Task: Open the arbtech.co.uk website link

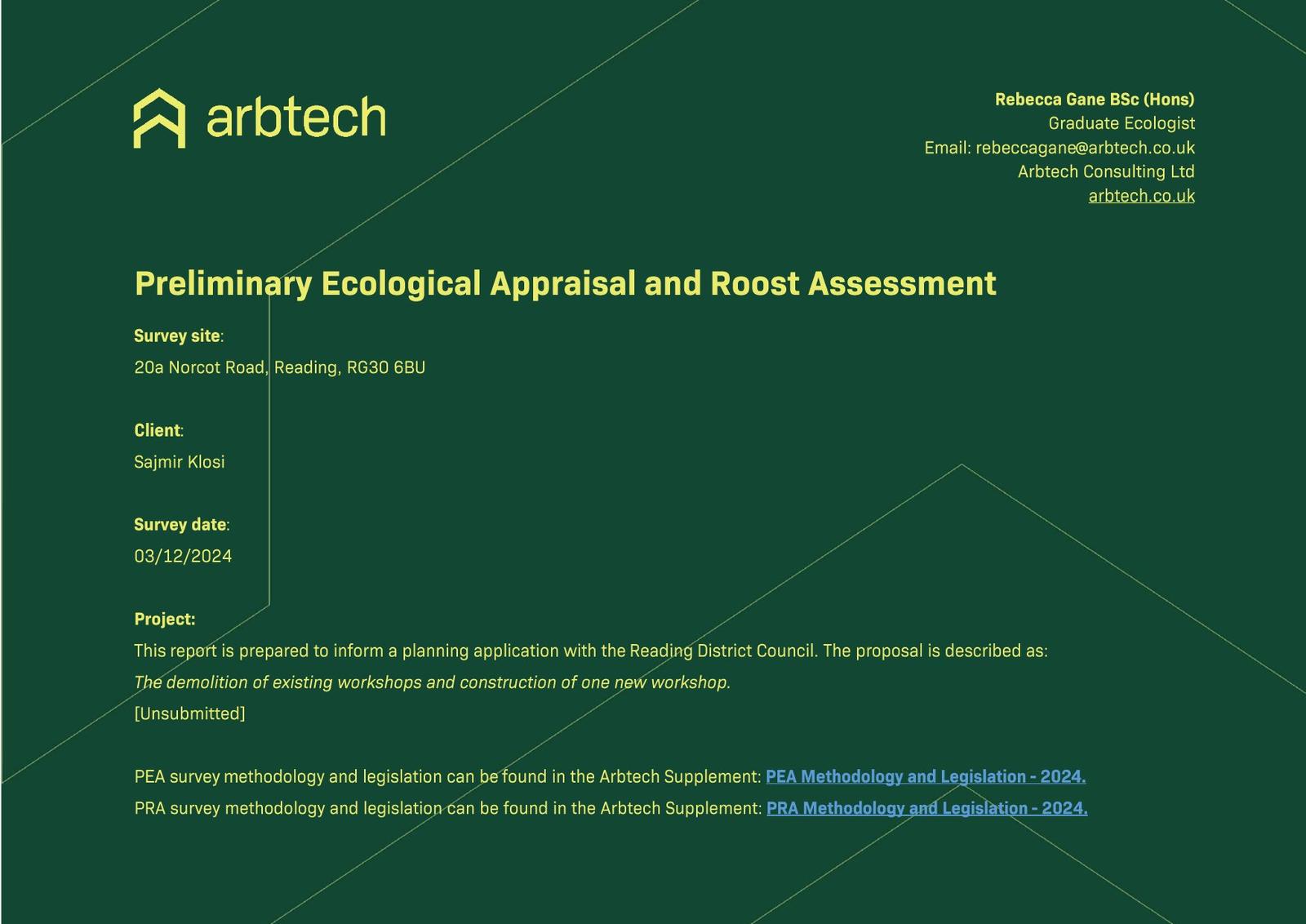Action: (x=1141, y=196)
